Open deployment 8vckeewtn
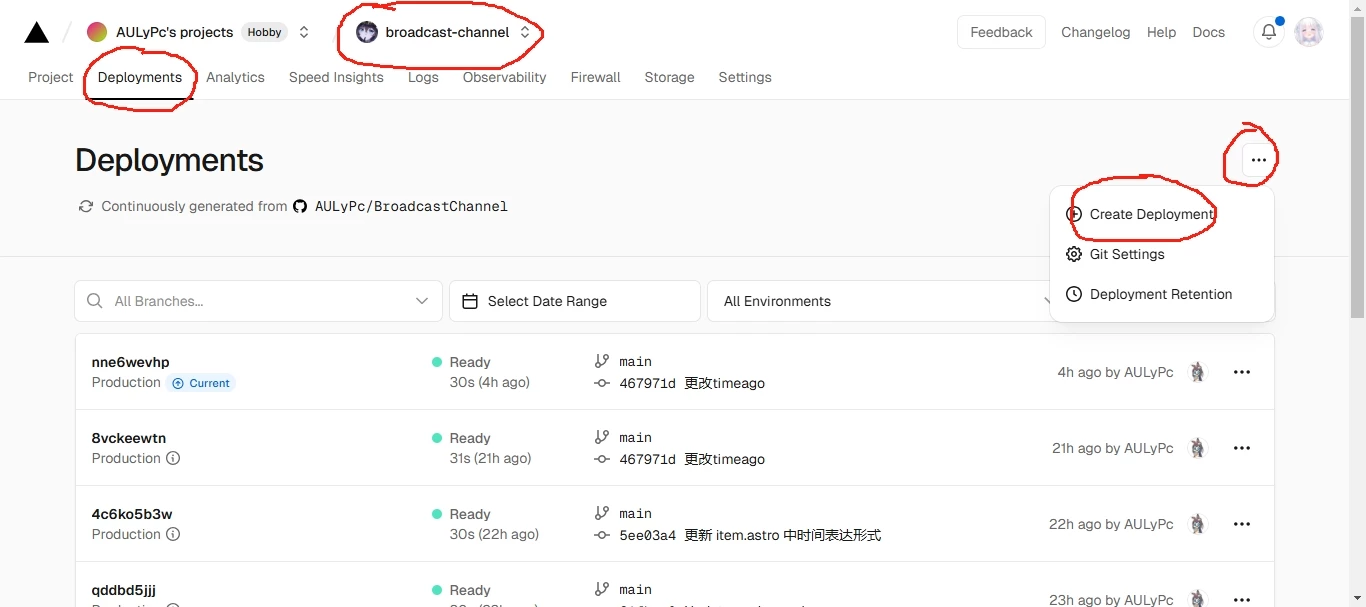The height and width of the screenshot is (607, 1366). (x=129, y=438)
